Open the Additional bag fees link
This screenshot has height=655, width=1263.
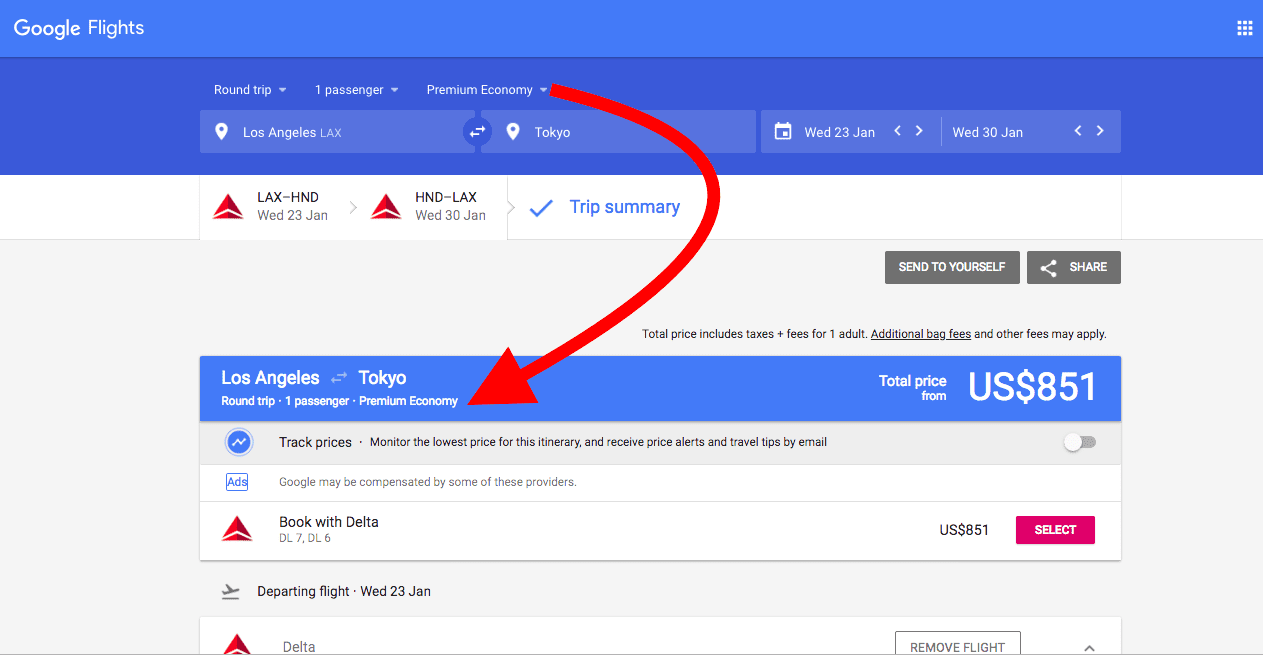click(920, 334)
